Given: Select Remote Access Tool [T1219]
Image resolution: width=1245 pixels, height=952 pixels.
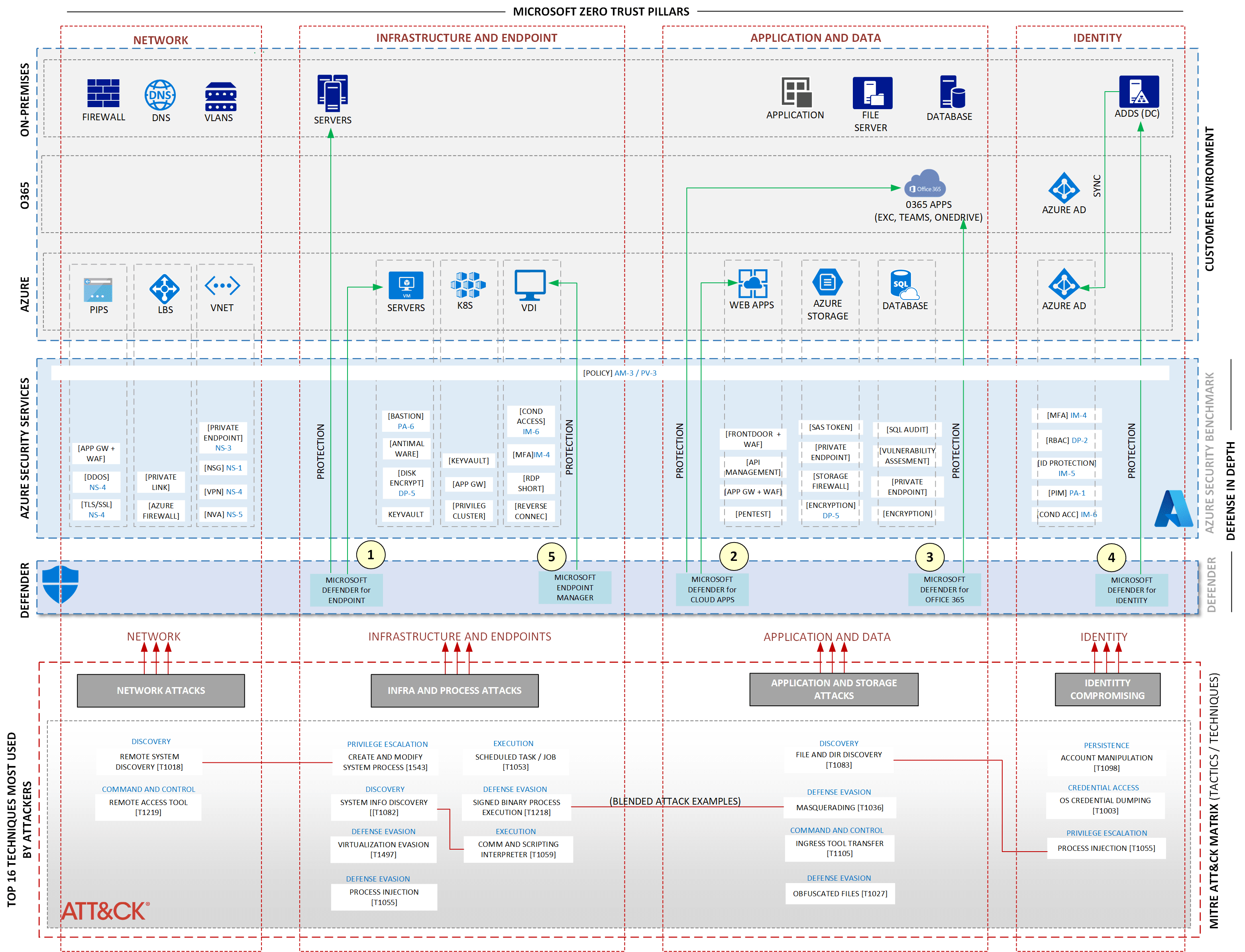Looking at the screenshot, I should 148,807.
